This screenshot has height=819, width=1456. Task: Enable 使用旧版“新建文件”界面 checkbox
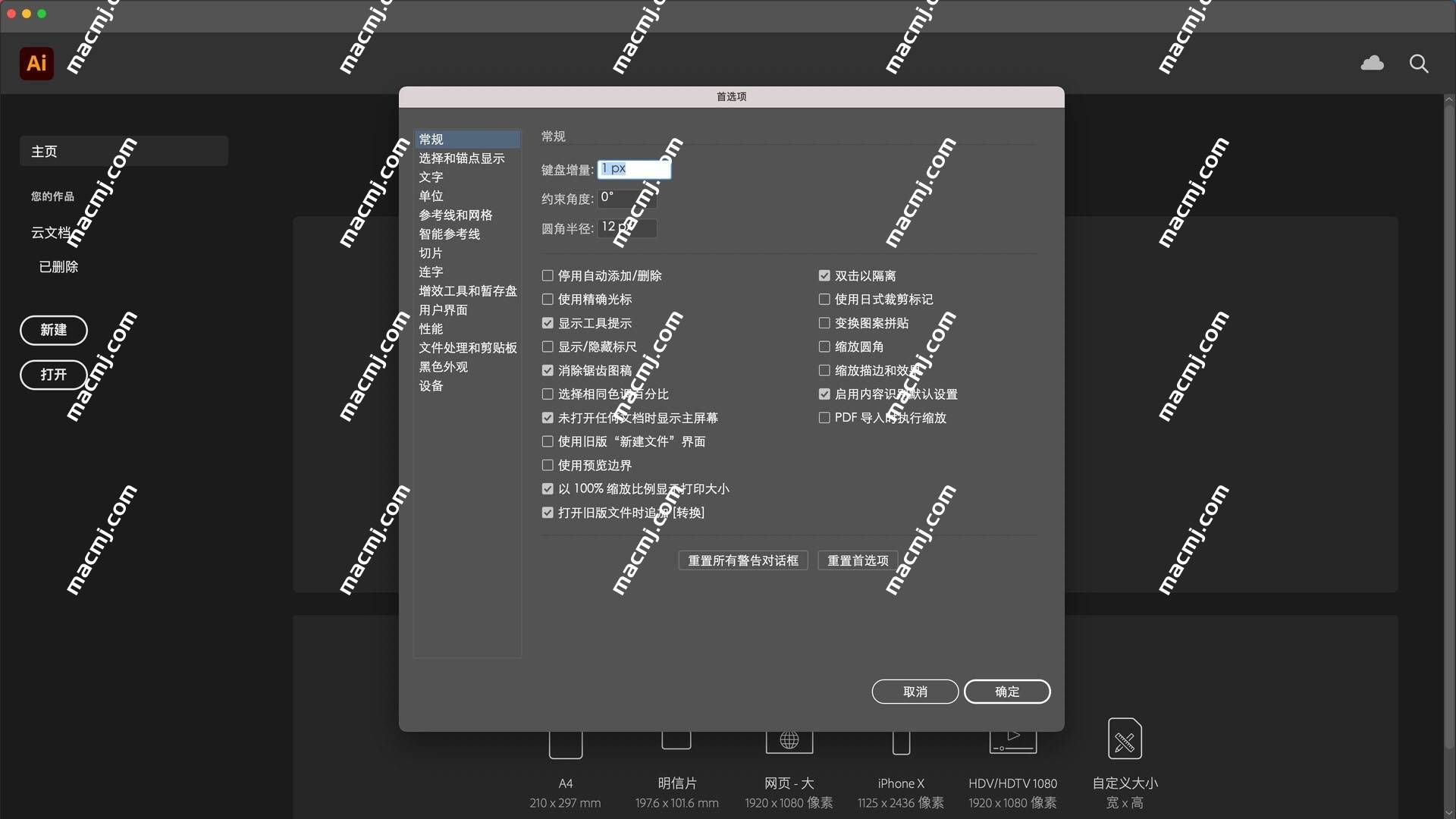click(x=548, y=441)
